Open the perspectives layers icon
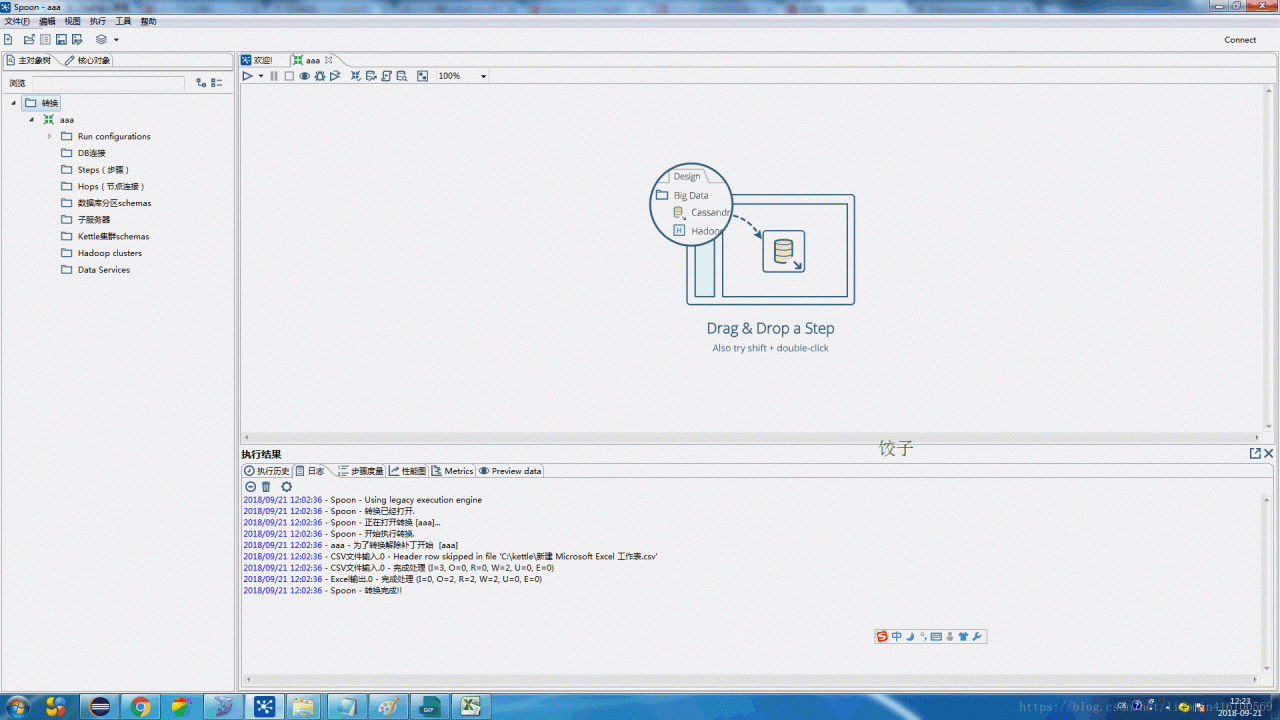 [101, 40]
